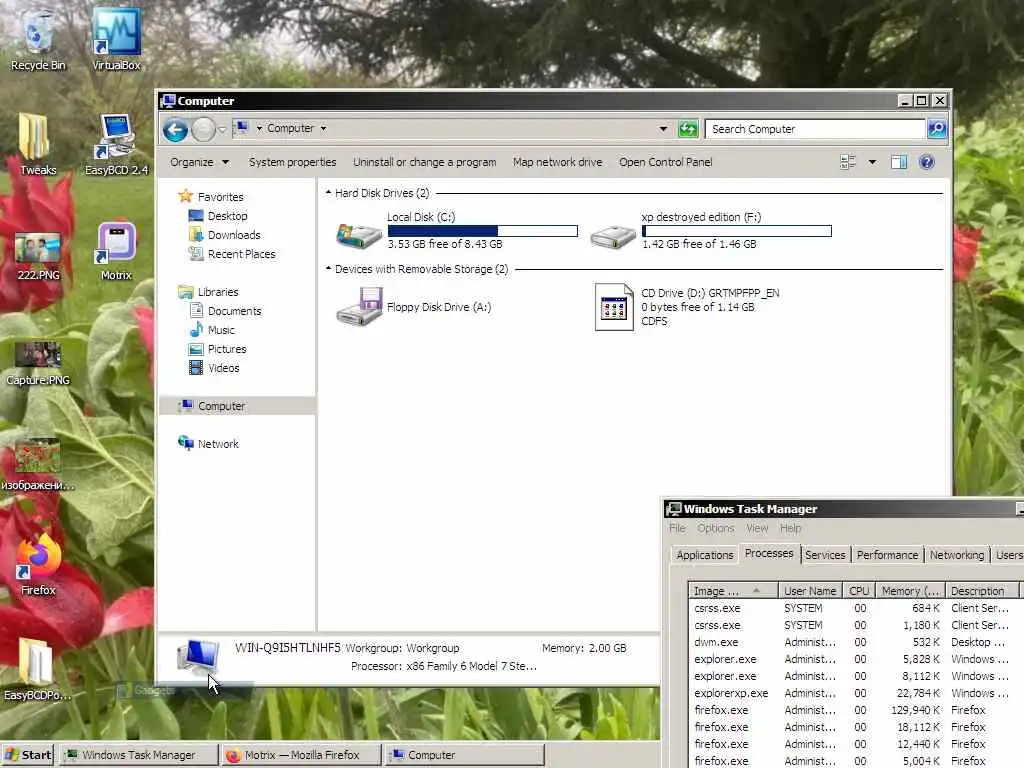Sort processes by the Image name column
Screen dimensions: 1024x768
click(733, 590)
